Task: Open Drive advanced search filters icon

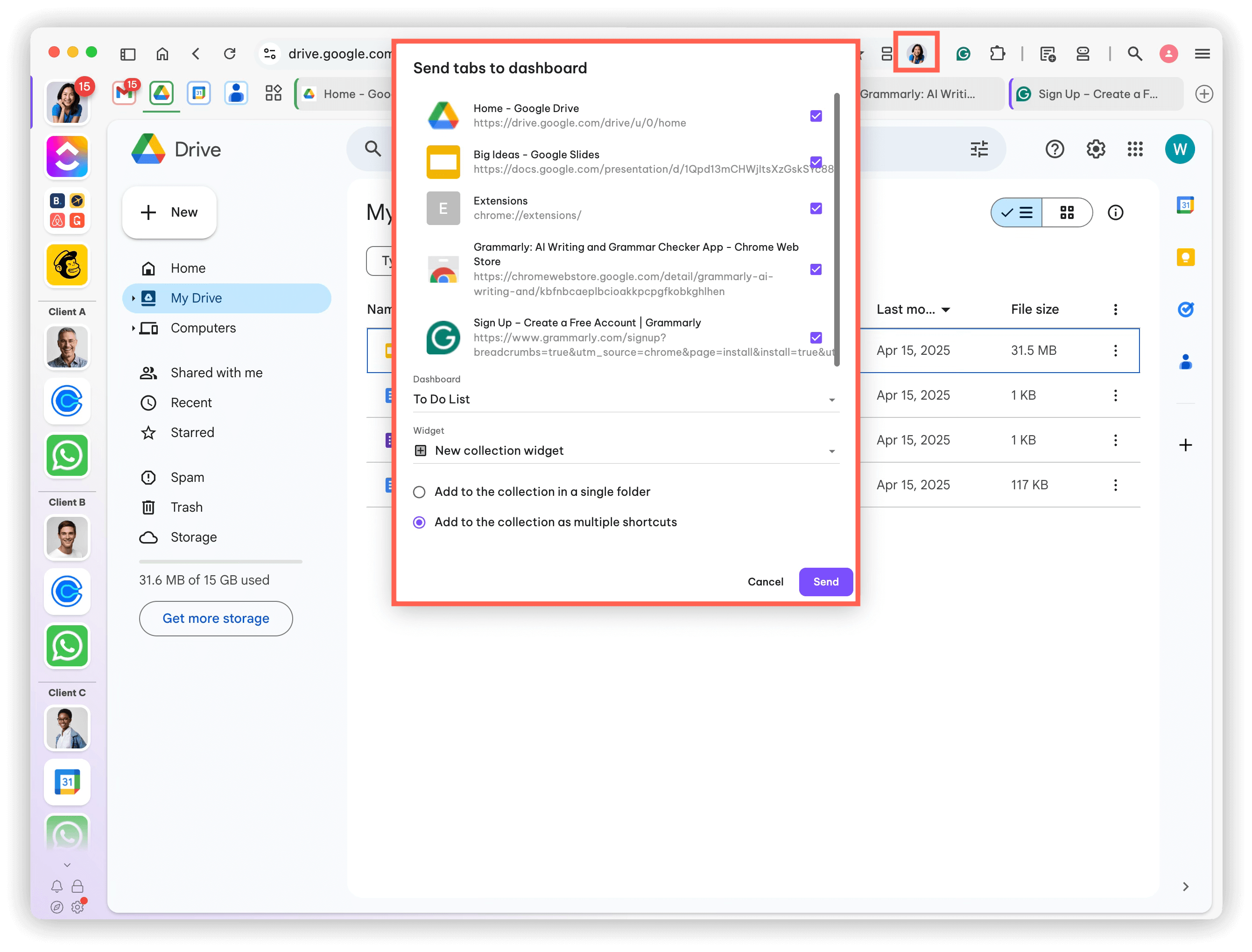Action: coord(979,149)
